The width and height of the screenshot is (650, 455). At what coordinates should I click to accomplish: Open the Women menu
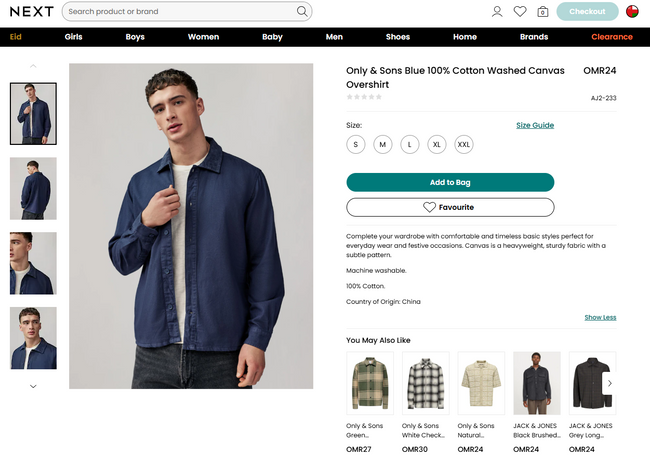point(203,37)
